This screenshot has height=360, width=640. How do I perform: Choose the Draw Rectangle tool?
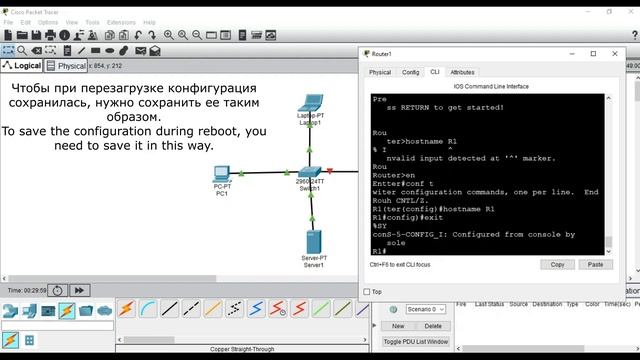coord(96,51)
